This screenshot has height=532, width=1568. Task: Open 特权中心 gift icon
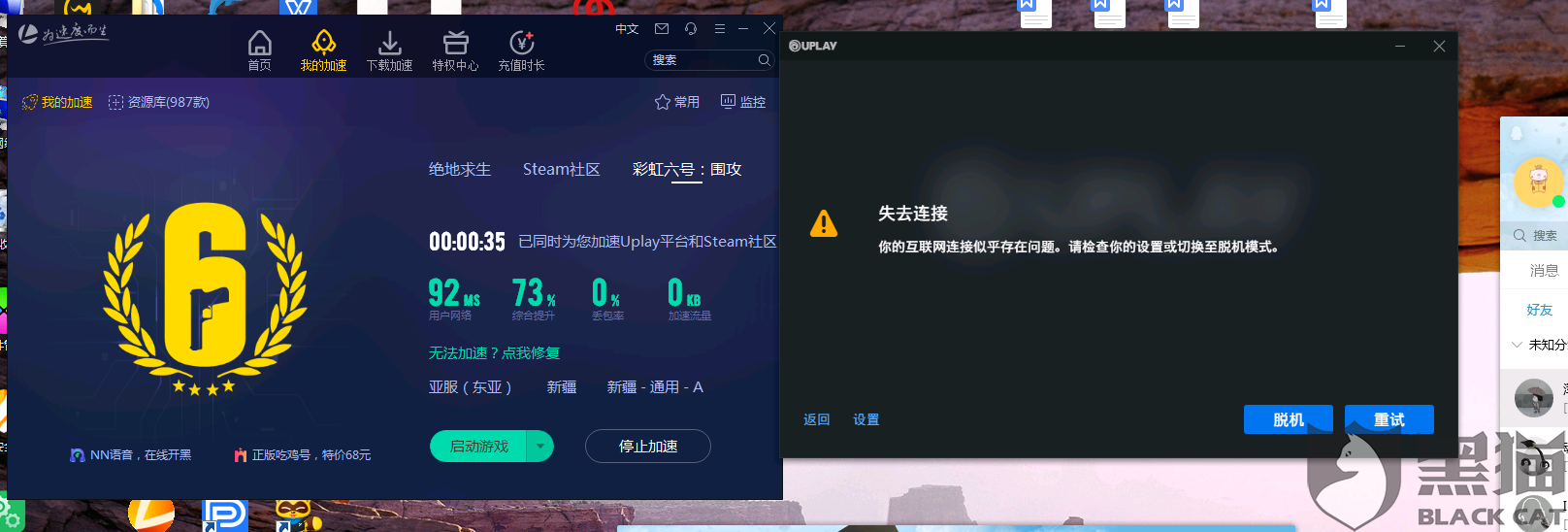(455, 43)
